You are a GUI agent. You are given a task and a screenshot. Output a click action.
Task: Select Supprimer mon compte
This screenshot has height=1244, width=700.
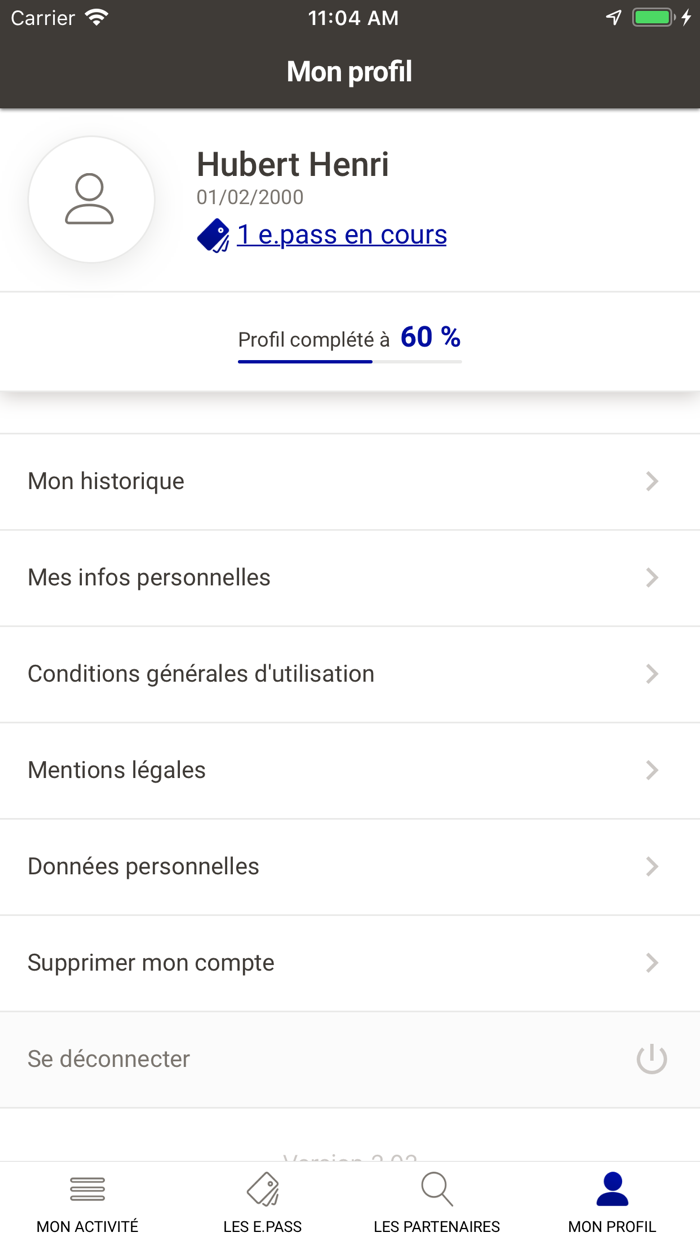151,962
